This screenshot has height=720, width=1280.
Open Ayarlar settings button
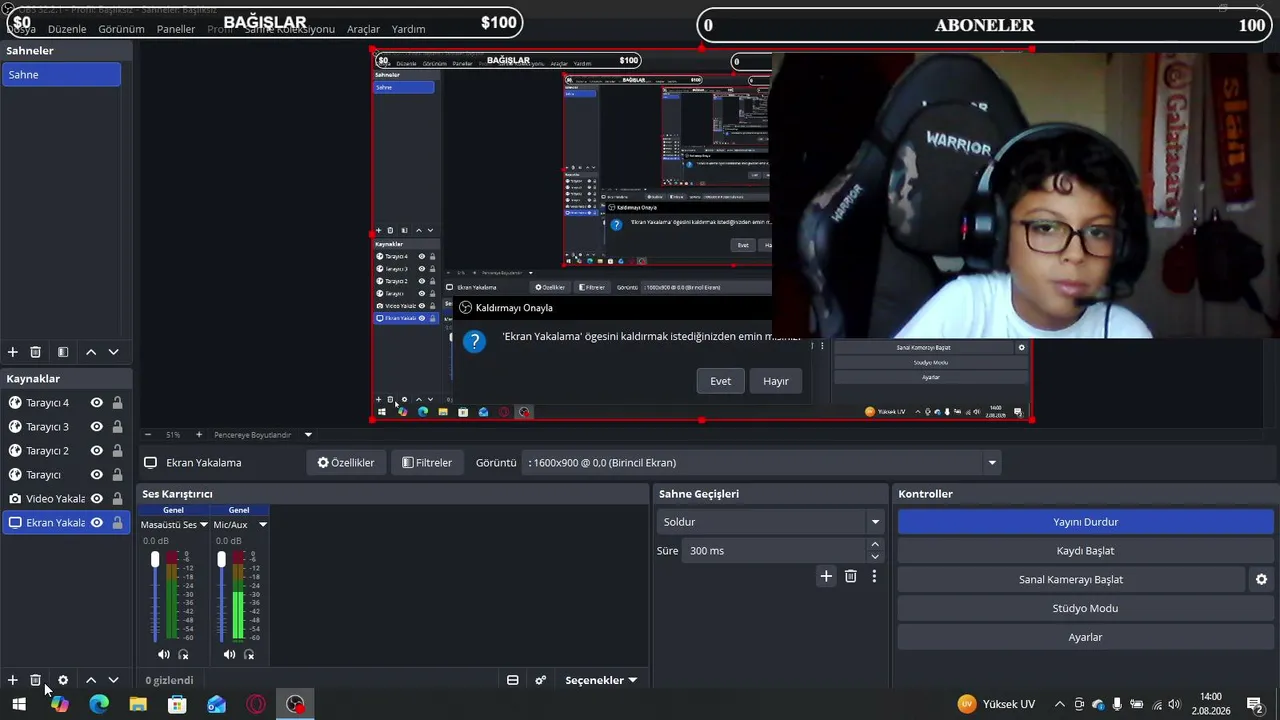click(1085, 637)
